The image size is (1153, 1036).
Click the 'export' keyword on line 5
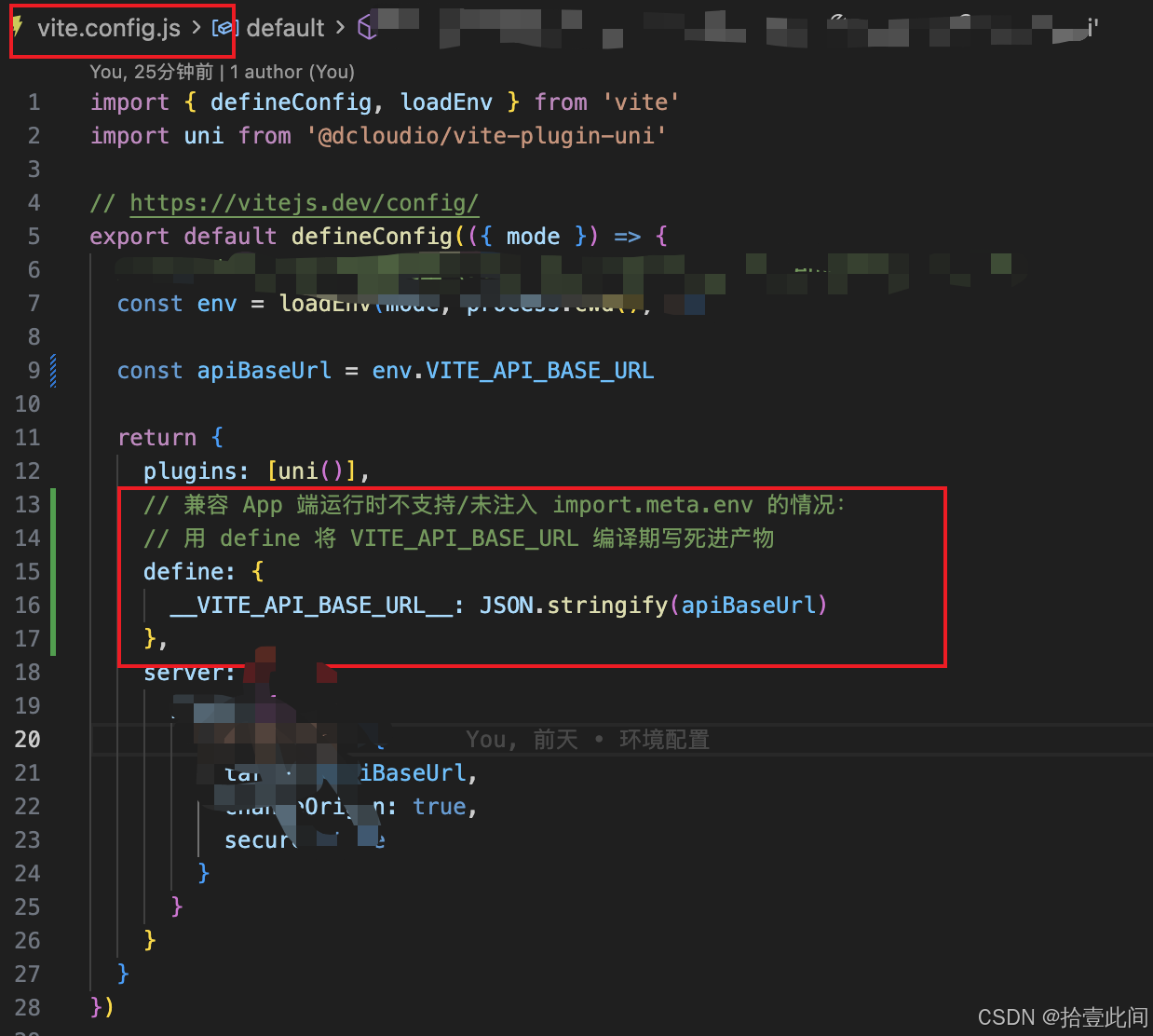(x=129, y=237)
